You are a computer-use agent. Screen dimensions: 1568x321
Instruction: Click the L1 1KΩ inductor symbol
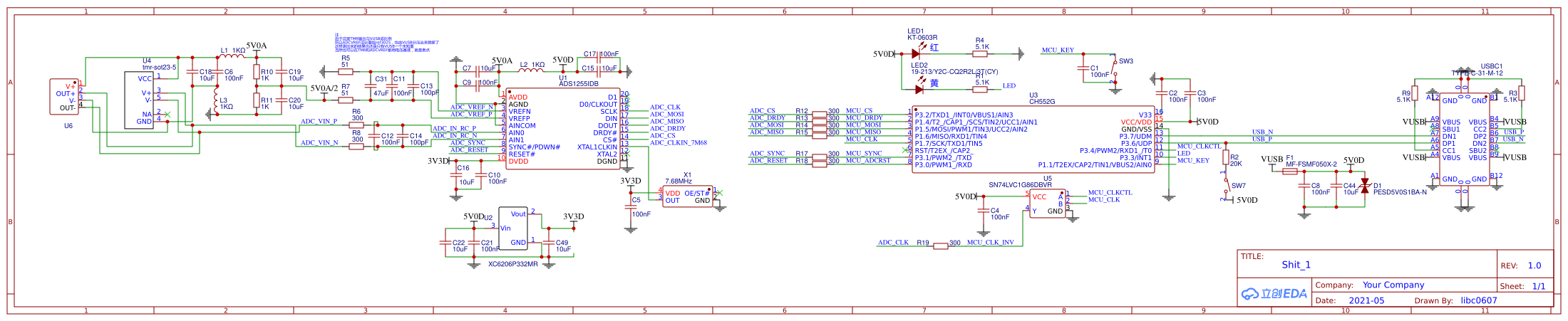[x=231, y=58]
